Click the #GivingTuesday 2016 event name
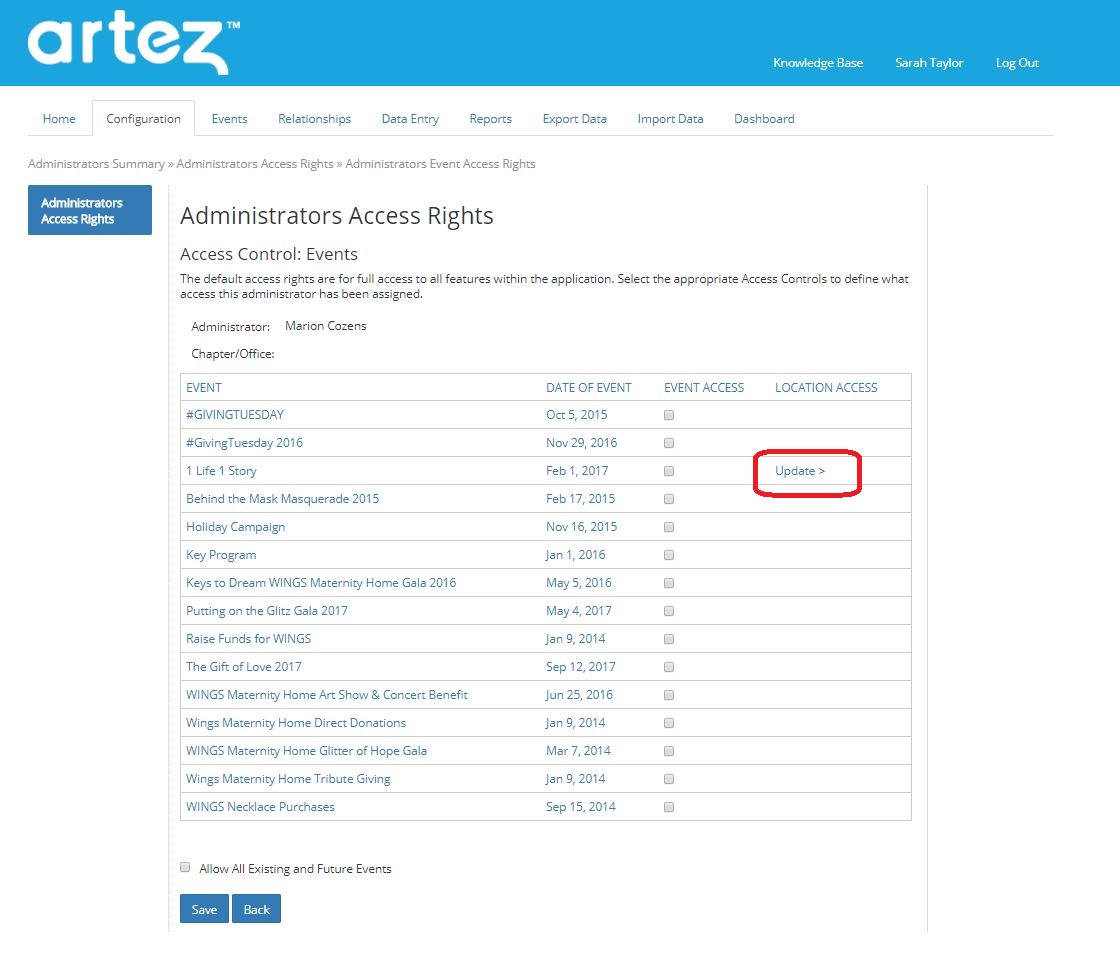 (244, 443)
